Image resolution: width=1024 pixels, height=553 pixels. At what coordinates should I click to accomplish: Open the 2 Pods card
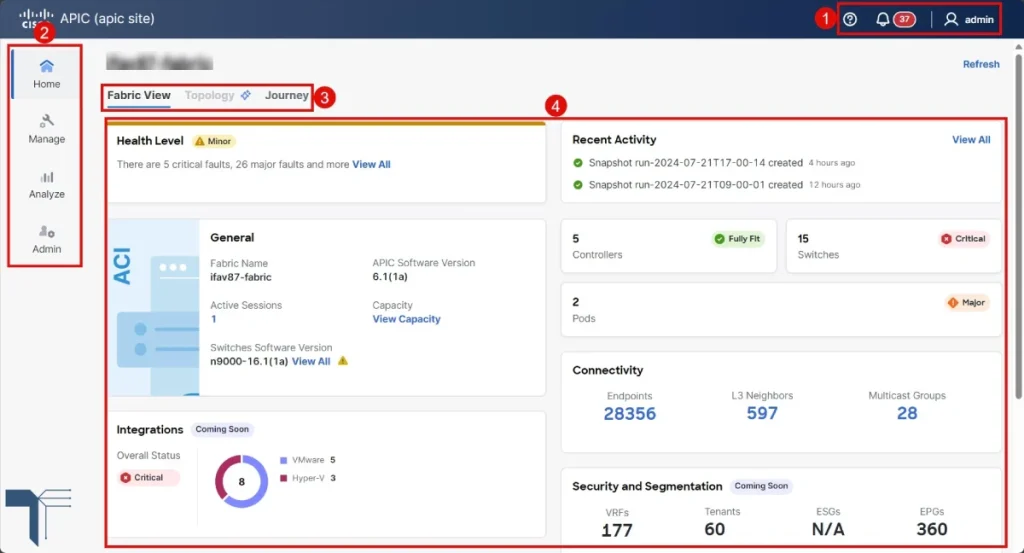[781, 309]
